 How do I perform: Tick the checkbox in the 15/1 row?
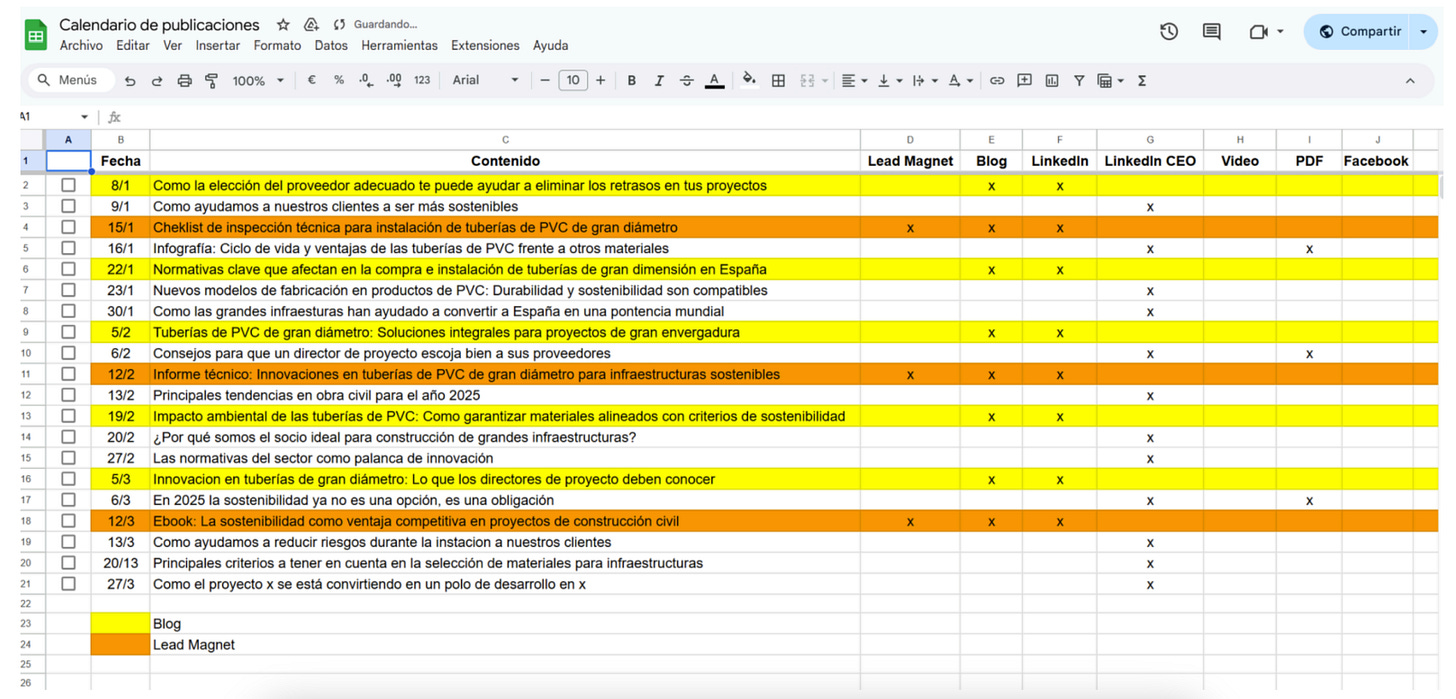(68, 227)
